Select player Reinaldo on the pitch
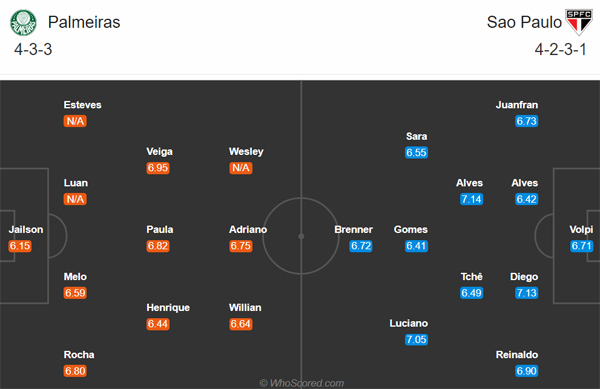Viewport: 600px width, 389px height. point(517,355)
